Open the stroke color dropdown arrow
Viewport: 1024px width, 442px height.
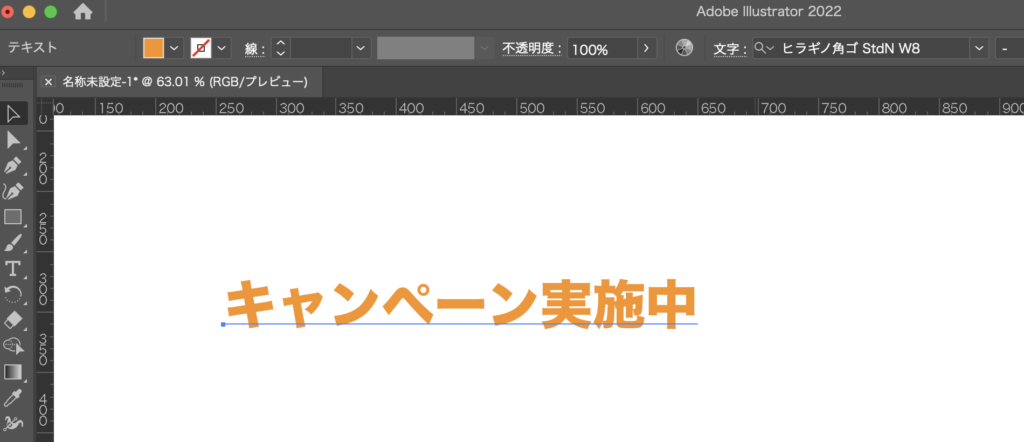click(x=221, y=48)
